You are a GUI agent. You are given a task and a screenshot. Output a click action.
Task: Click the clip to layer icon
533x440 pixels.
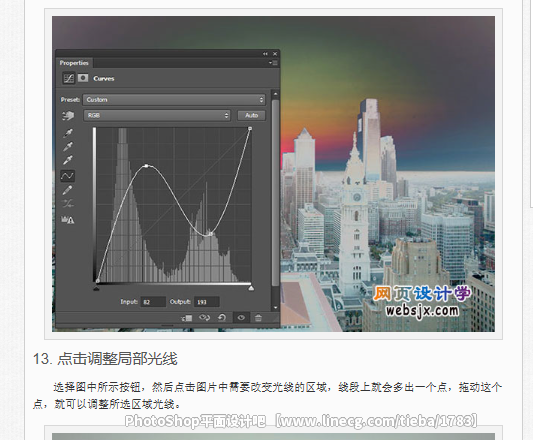point(187,318)
